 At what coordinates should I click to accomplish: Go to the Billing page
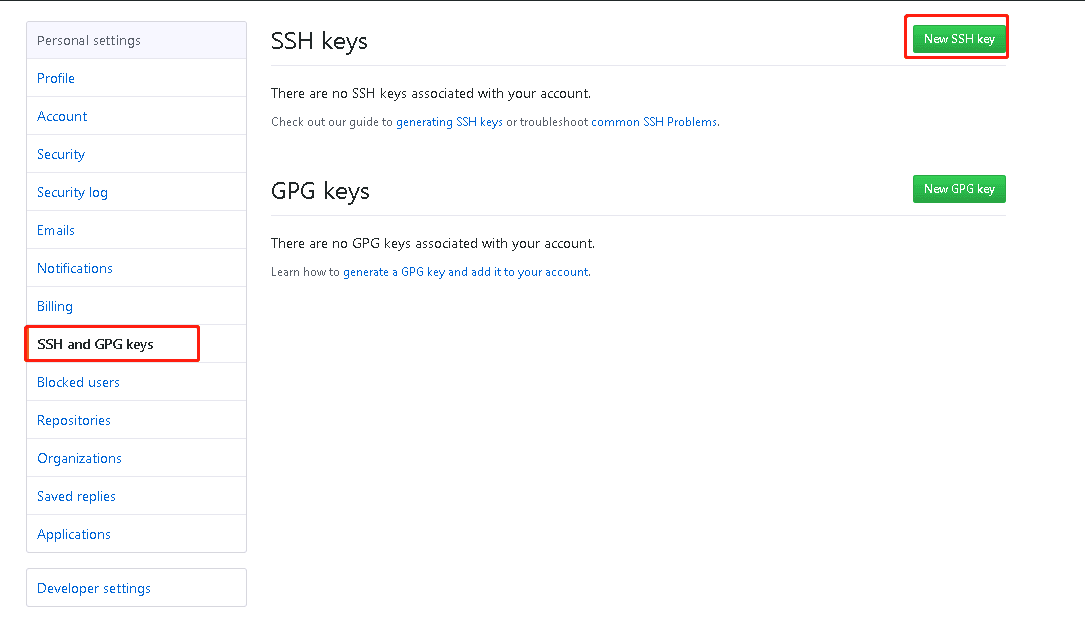[54, 306]
